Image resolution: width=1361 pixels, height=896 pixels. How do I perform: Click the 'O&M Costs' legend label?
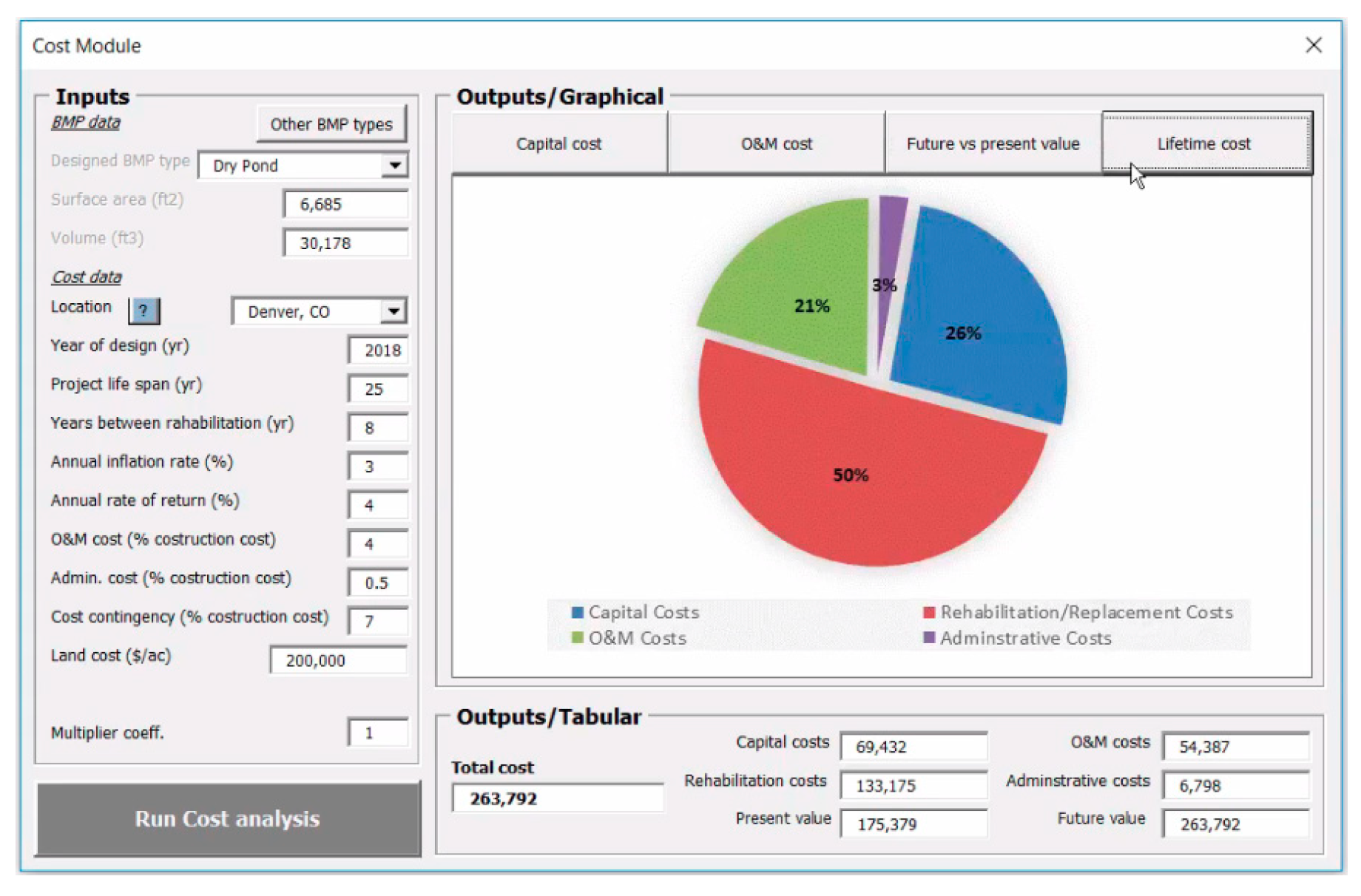coord(638,637)
